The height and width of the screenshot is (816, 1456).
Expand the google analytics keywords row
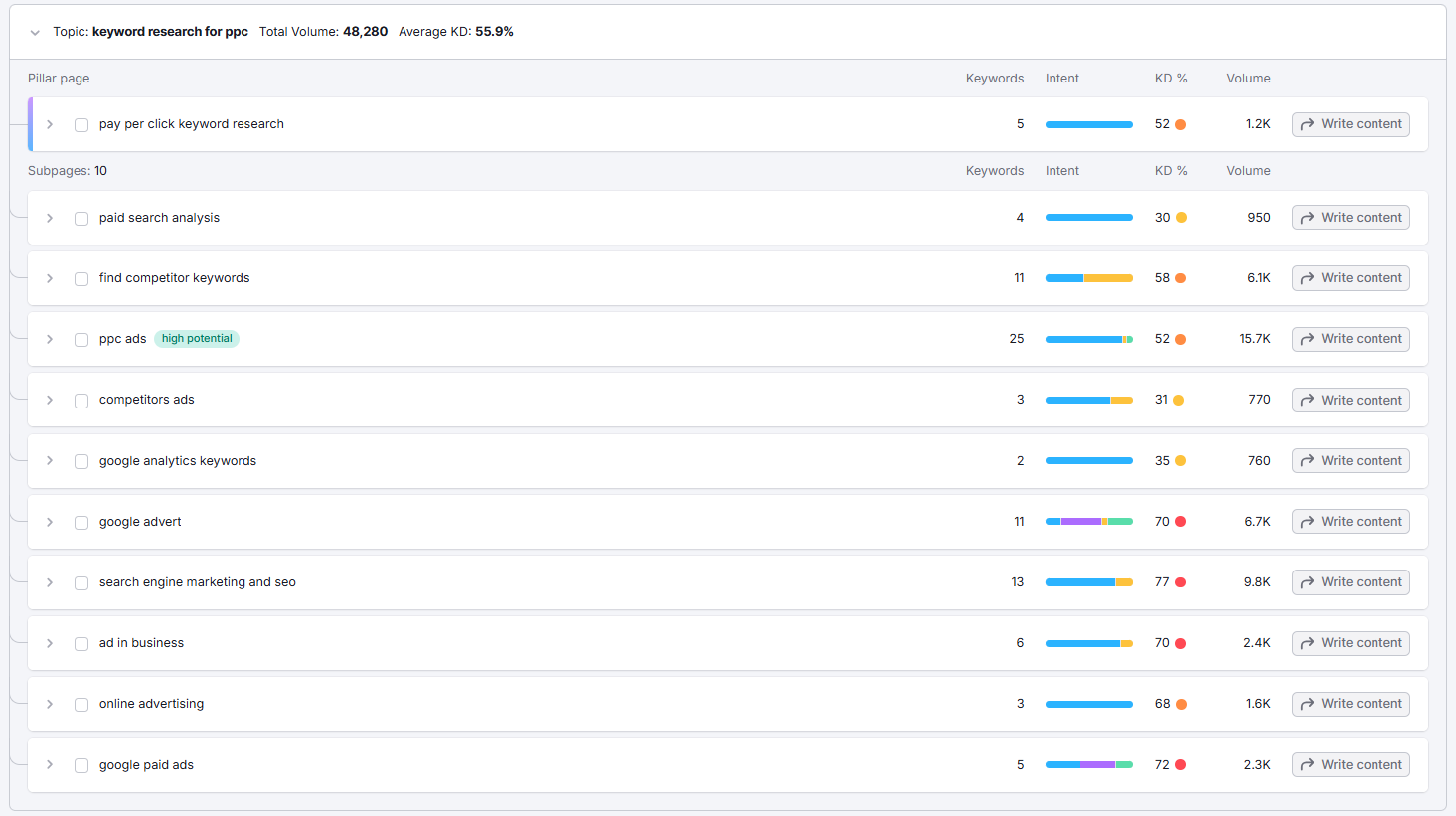pyautogui.click(x=50, y=461)
